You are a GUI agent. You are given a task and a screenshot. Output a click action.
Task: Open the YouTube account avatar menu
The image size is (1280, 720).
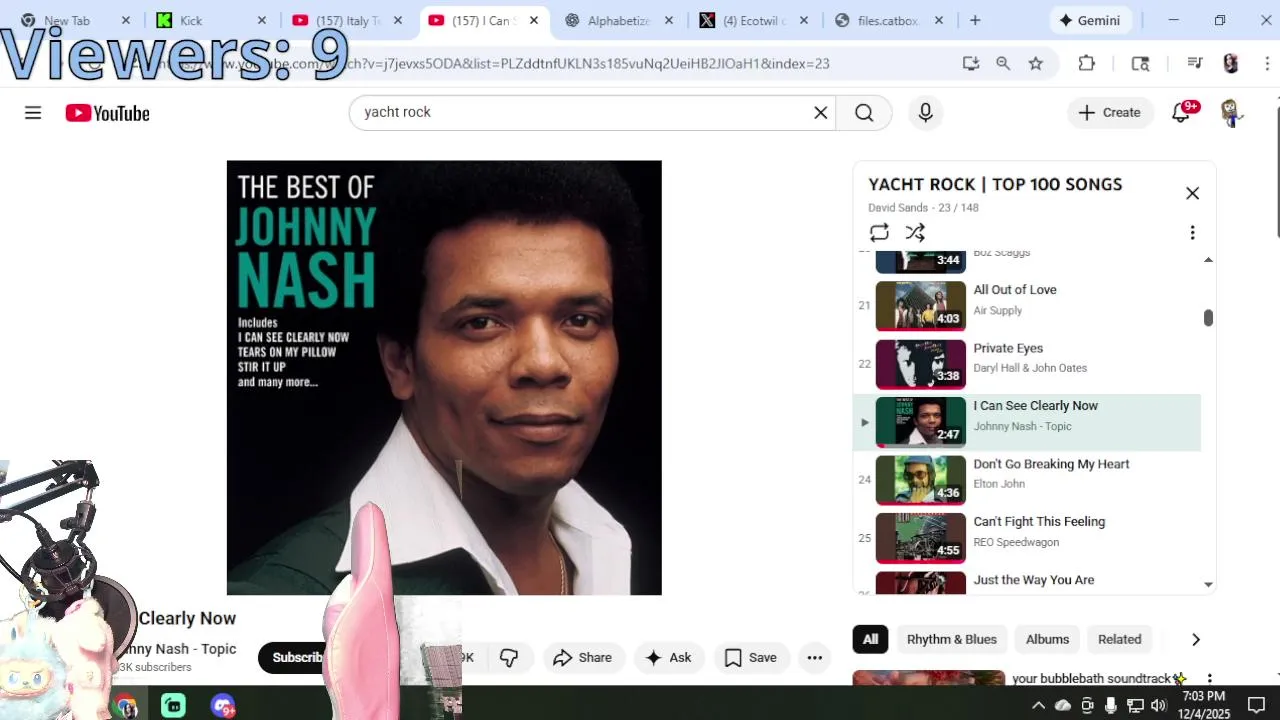click(1231, 113)
